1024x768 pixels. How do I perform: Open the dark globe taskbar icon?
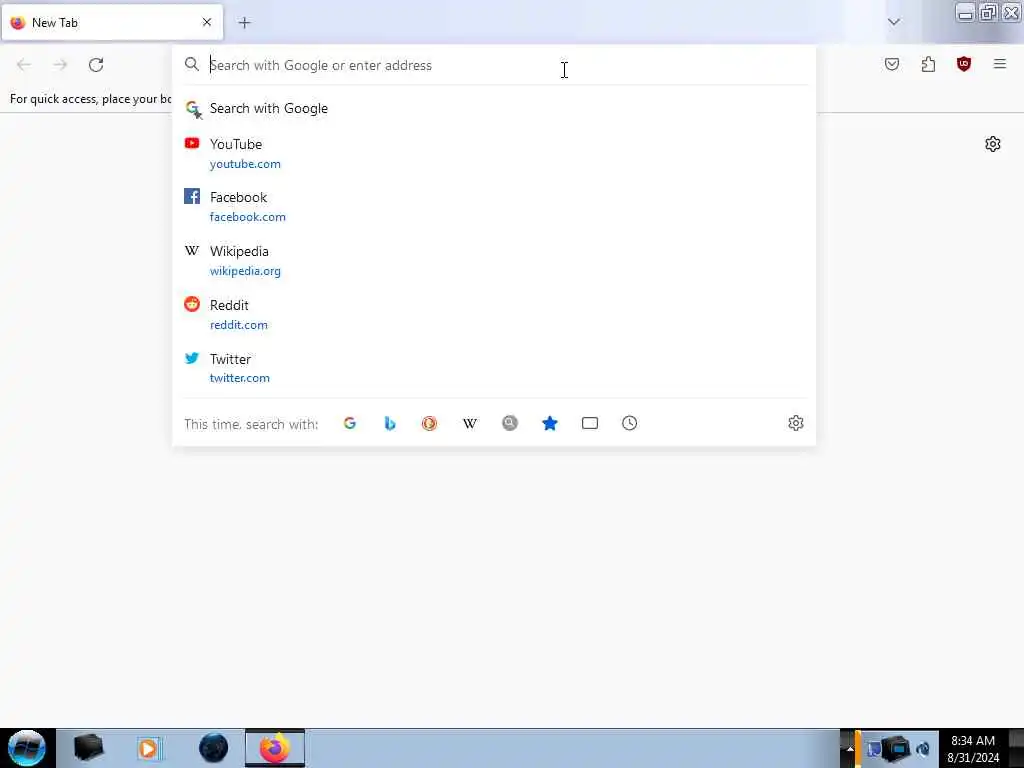(x=213, y=748)
